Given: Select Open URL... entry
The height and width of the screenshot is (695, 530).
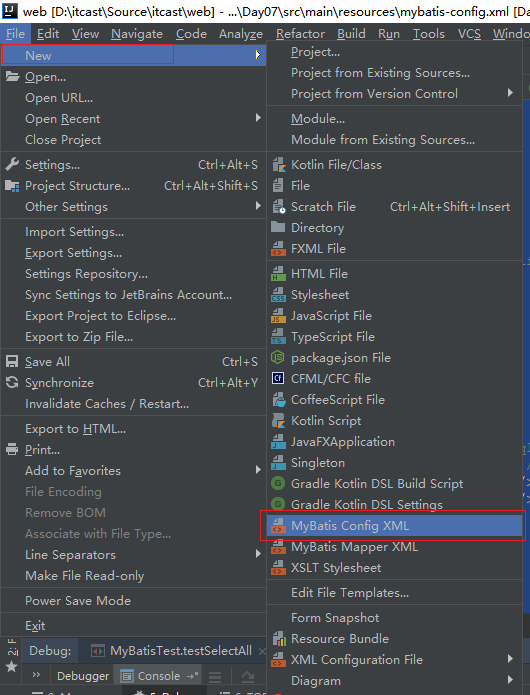Looking at the screenshot, I should coord(59,98).
